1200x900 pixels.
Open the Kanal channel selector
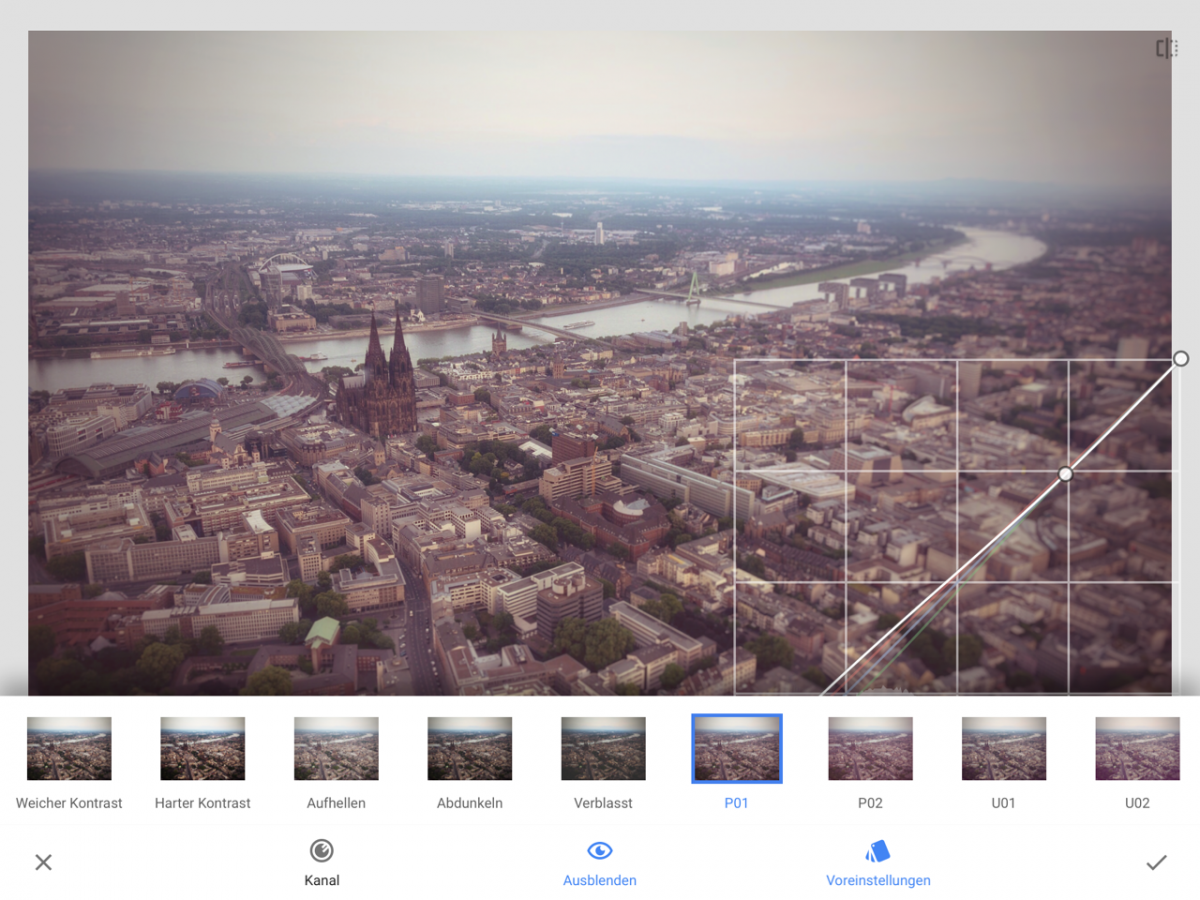pos(322,863)
